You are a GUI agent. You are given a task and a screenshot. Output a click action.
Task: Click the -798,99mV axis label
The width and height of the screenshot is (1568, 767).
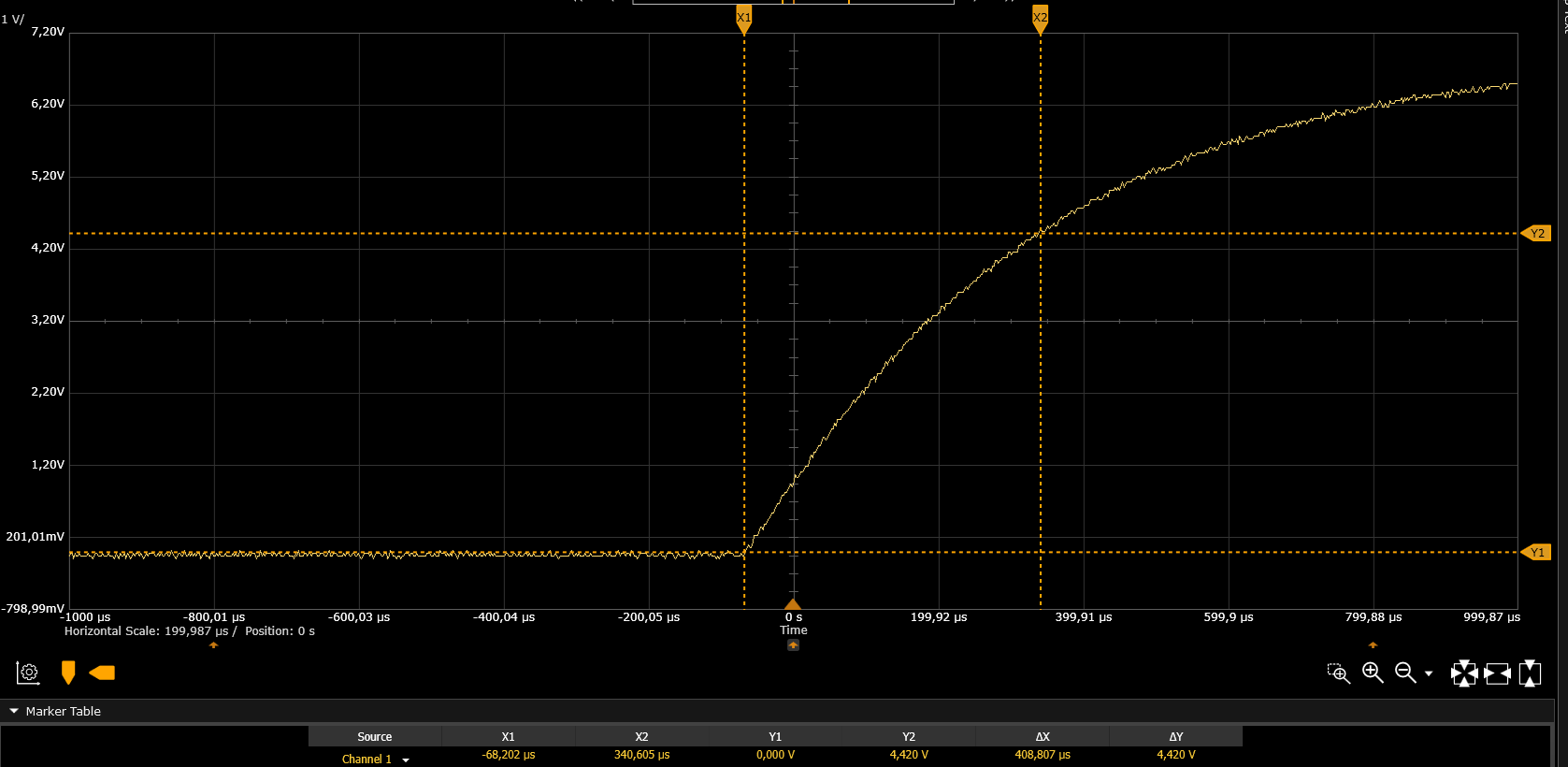[34, 609]
